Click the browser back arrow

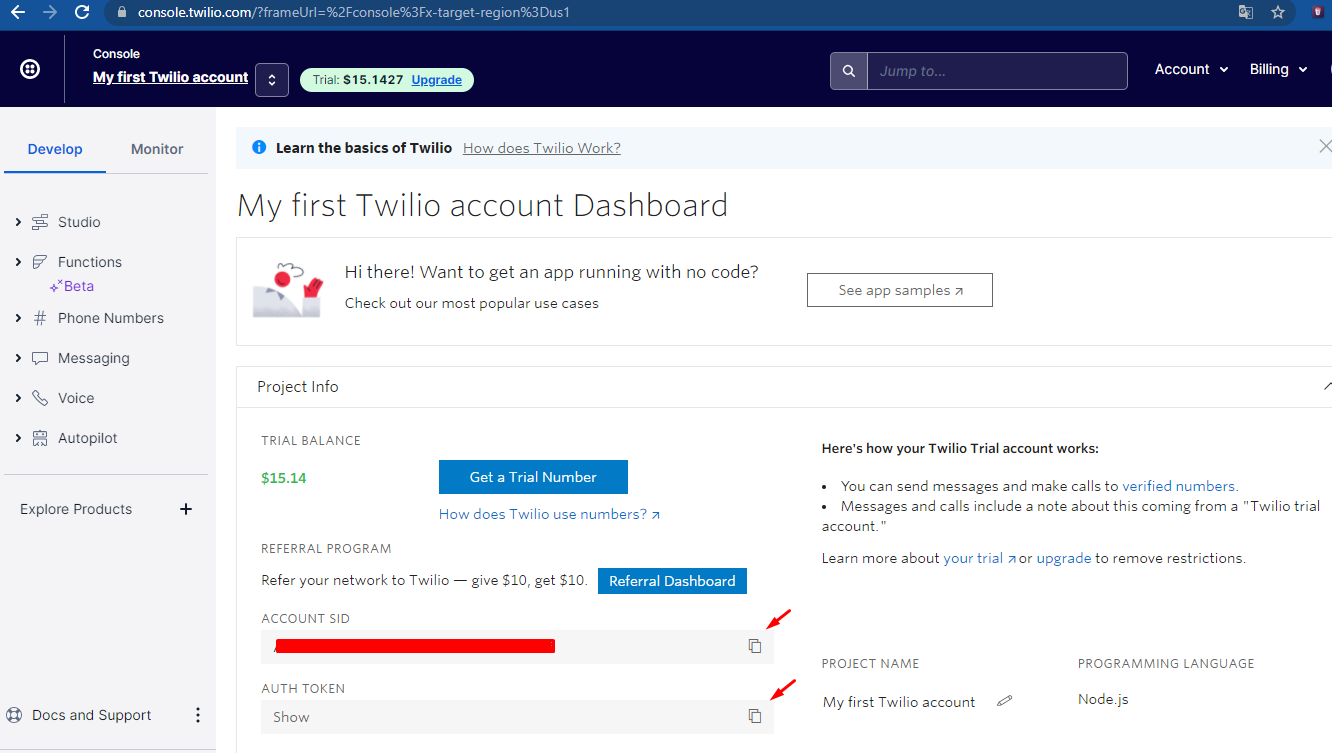tap(17, 12)
